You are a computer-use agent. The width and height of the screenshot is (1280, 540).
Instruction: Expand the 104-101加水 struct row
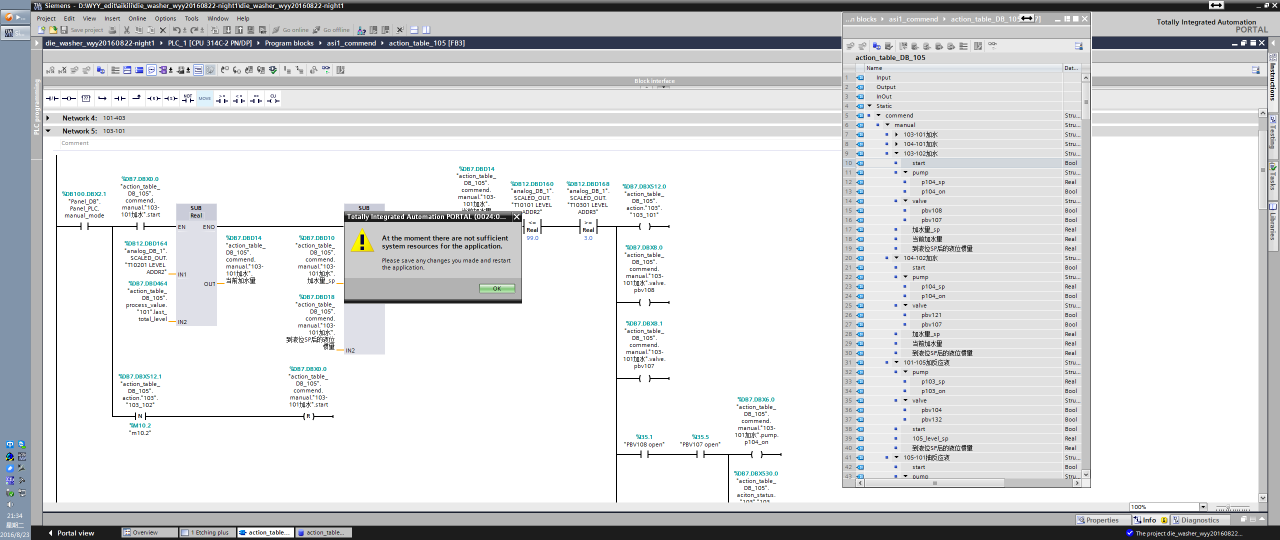click(897, 144)
